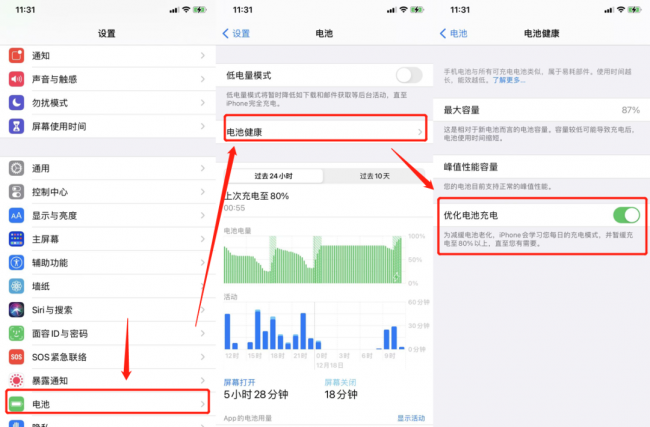Toggle the Low Power Mode (低电量模式) switch
Image resolution: width=650 pixels, height=427 pixels.
pos(409,75)
